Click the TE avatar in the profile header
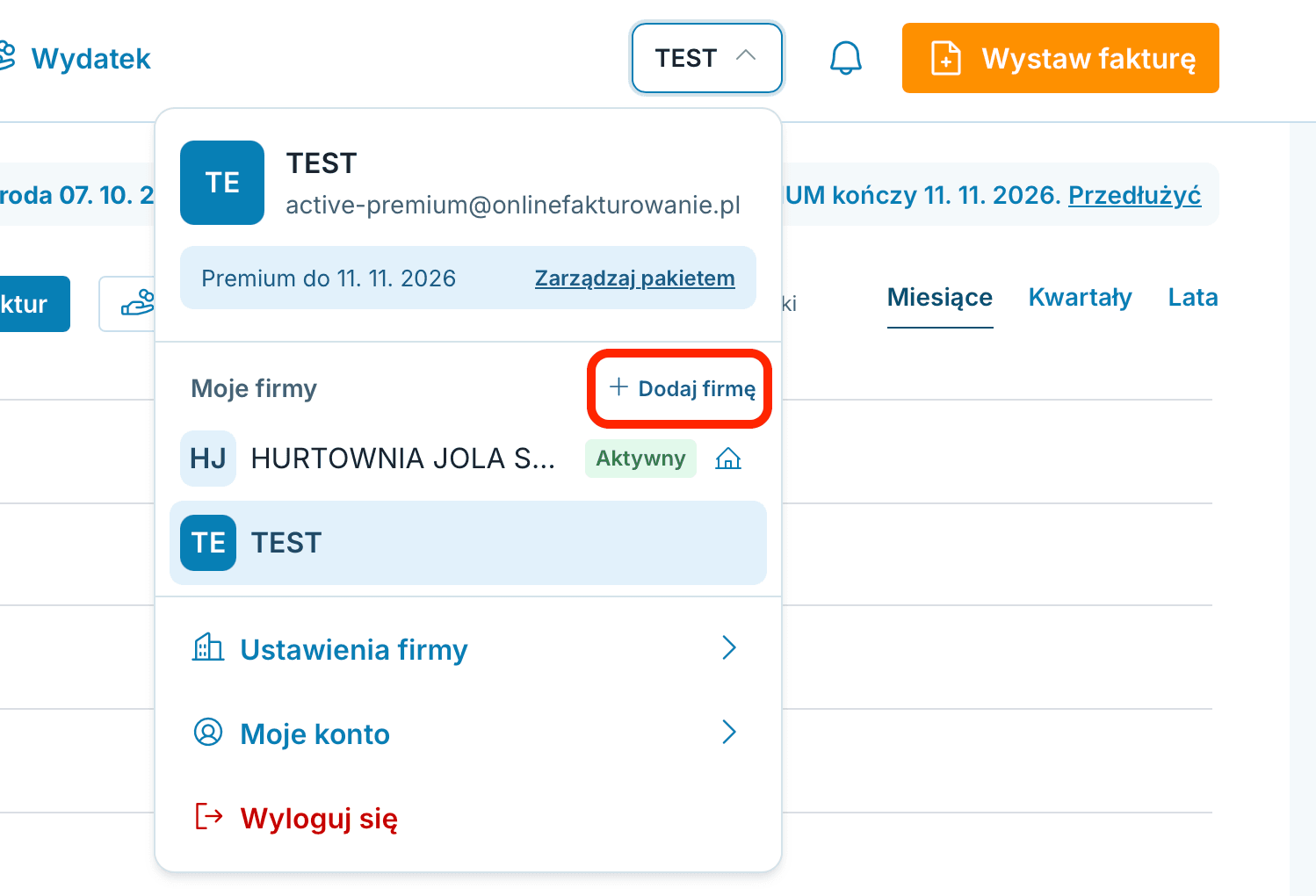This screenshot has height=896, width=1316. coord(222,183)
